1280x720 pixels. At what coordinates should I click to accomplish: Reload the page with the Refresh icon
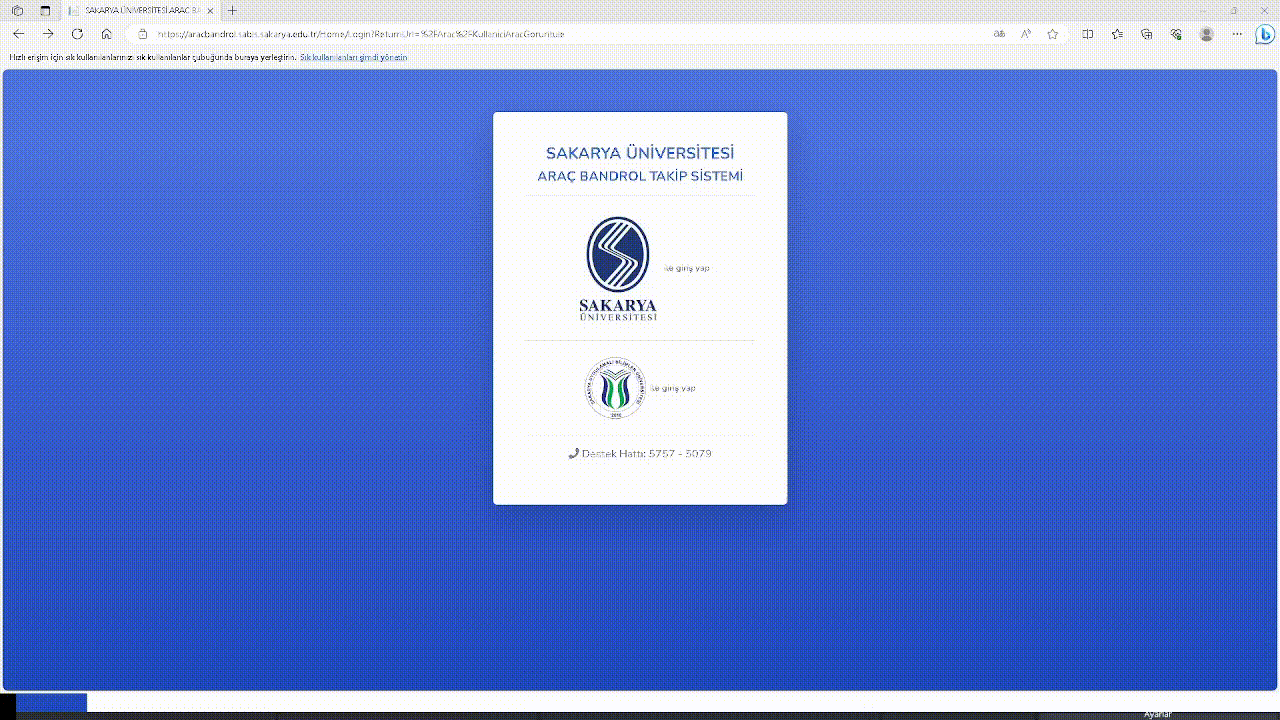[x=77, y=34]
